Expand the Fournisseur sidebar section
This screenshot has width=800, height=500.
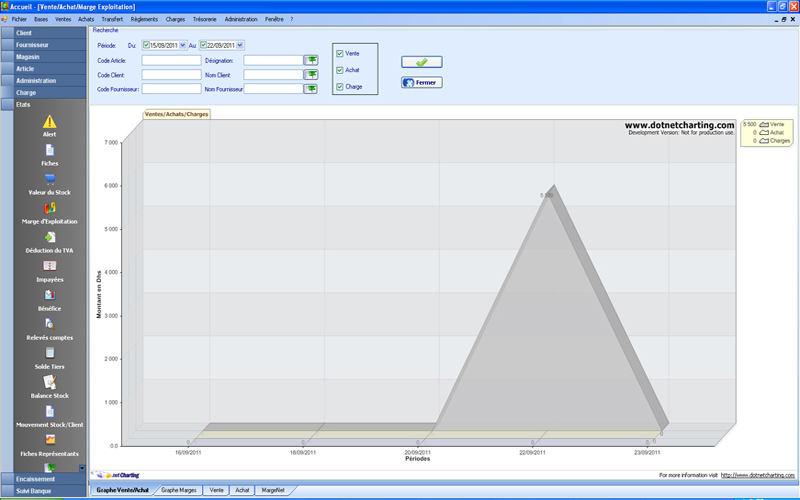43,45
